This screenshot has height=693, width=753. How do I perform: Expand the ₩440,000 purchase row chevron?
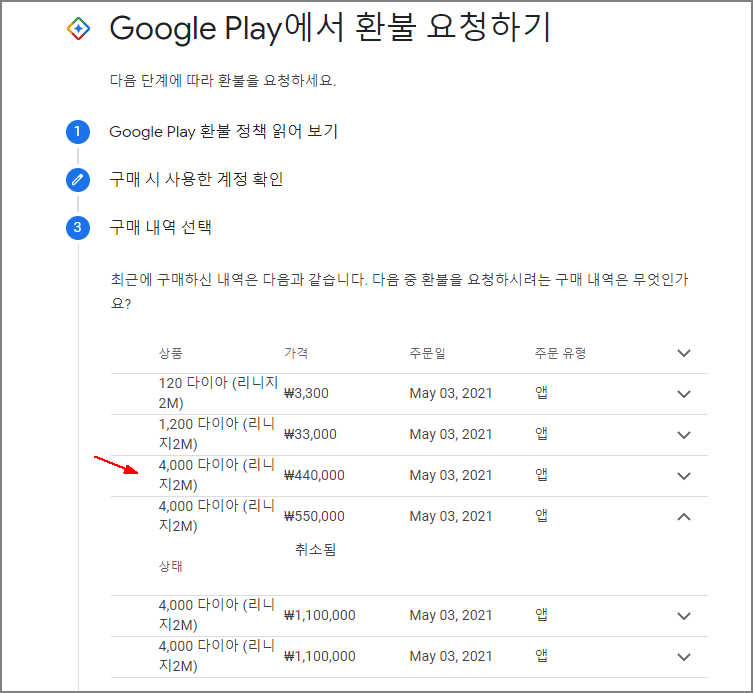[x=683, y=476]
